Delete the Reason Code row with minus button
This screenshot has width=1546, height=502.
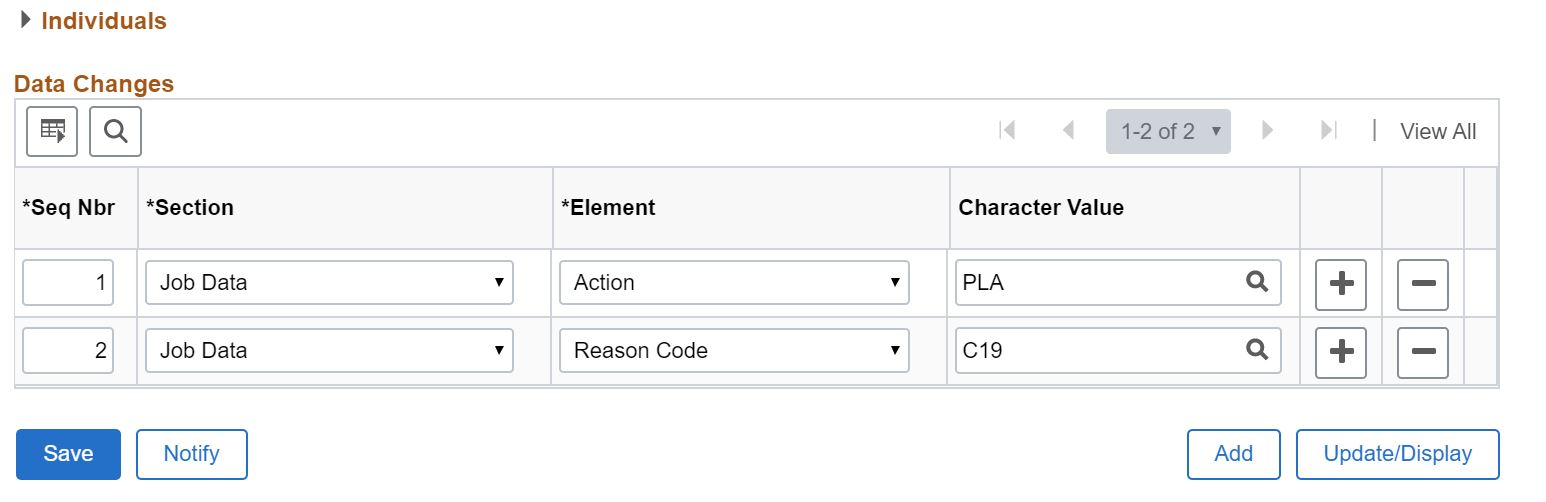(x=1422, y=351)
